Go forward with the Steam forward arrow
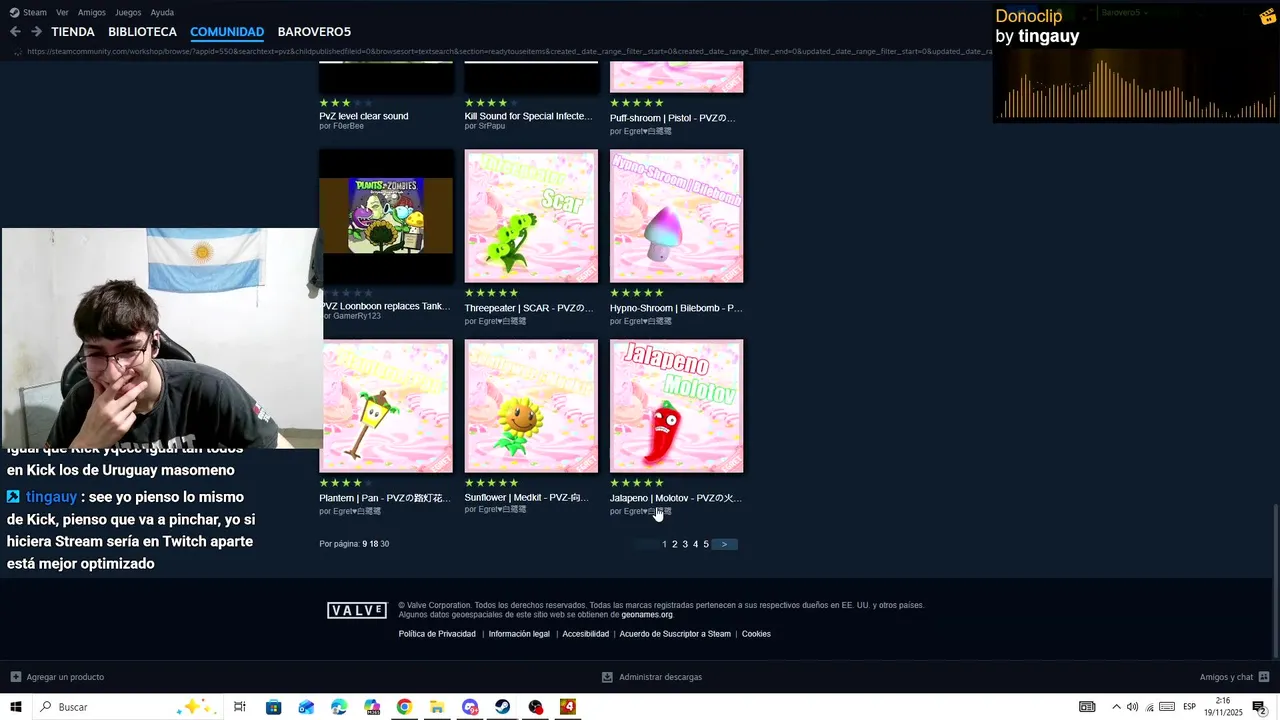This screenshot has width=1280, height=720. [x=36, y=32]
